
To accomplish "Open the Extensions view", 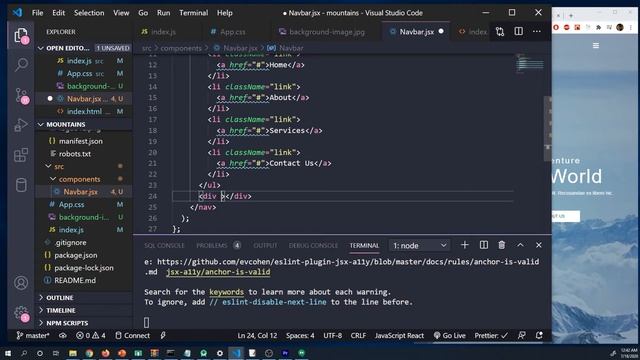I will click(x=21, y=155).
